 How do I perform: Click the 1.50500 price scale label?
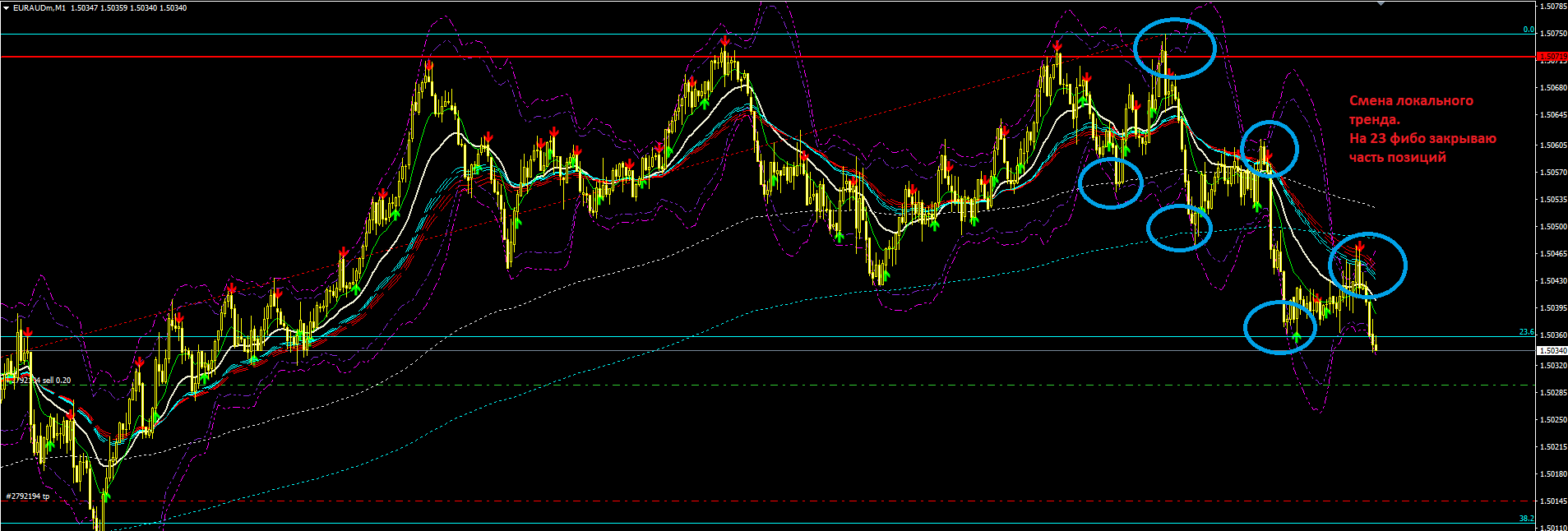[1553, 227]
